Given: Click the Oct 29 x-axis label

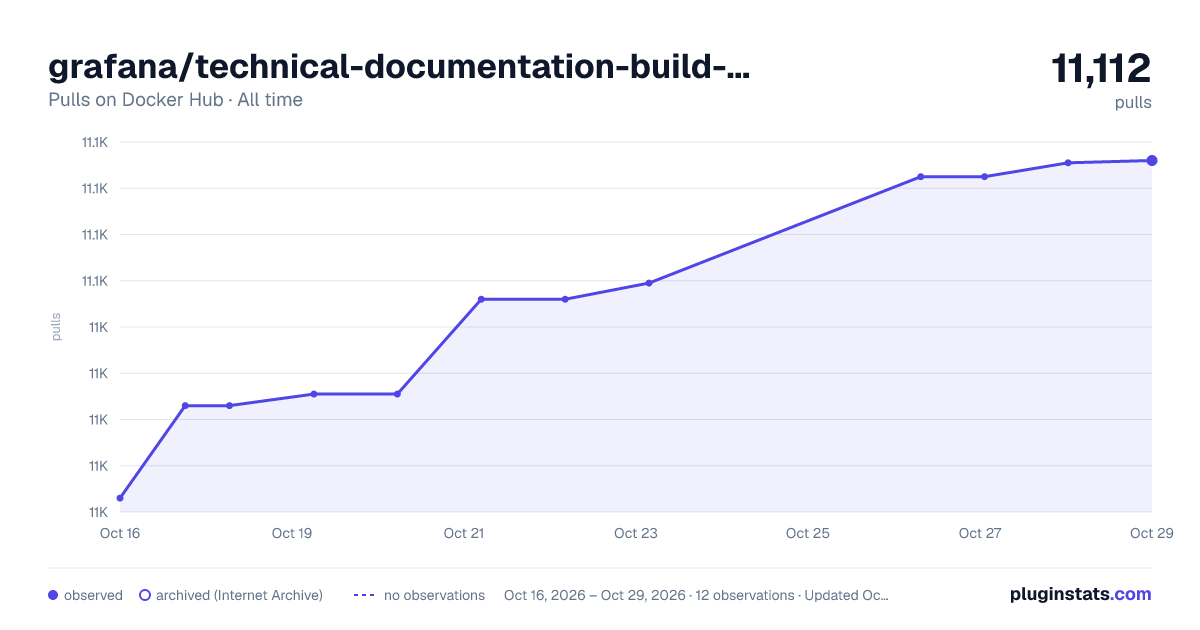Looking at the screenshot, I should [1150, 533].
